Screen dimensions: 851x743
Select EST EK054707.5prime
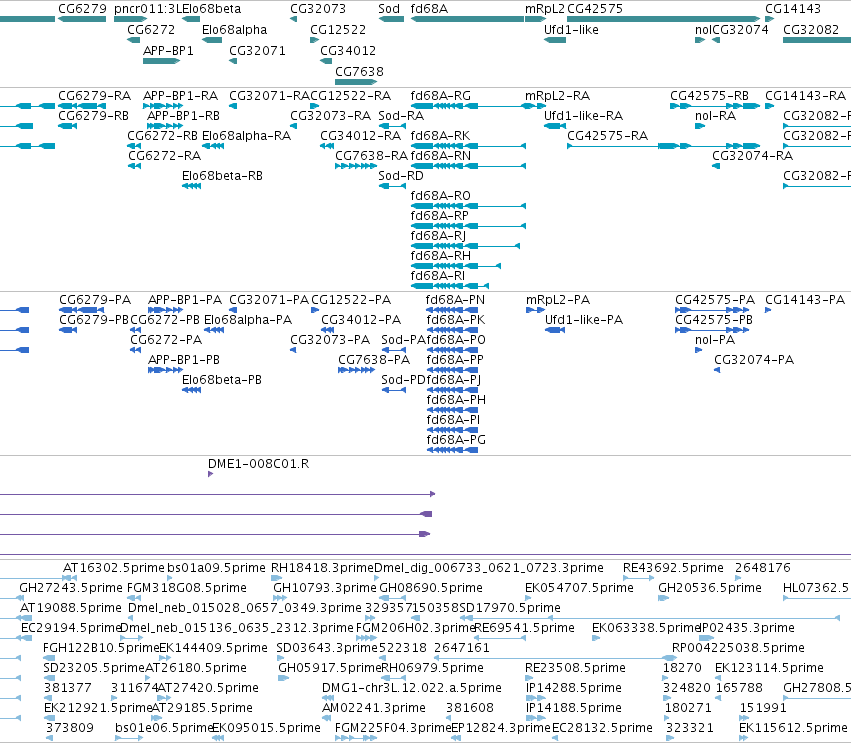(579, 588)
